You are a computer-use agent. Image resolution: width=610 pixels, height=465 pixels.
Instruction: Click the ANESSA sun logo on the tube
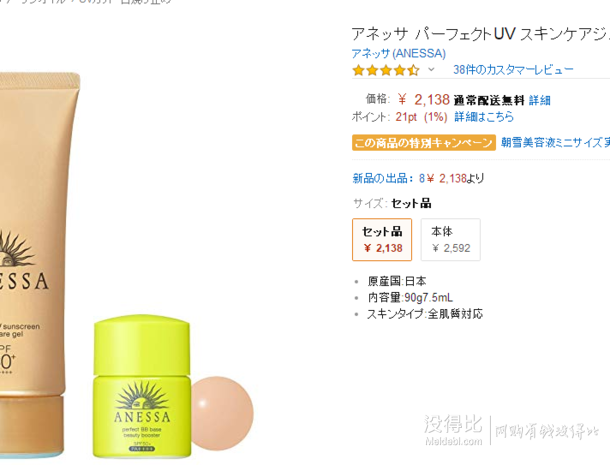(16, 249)
